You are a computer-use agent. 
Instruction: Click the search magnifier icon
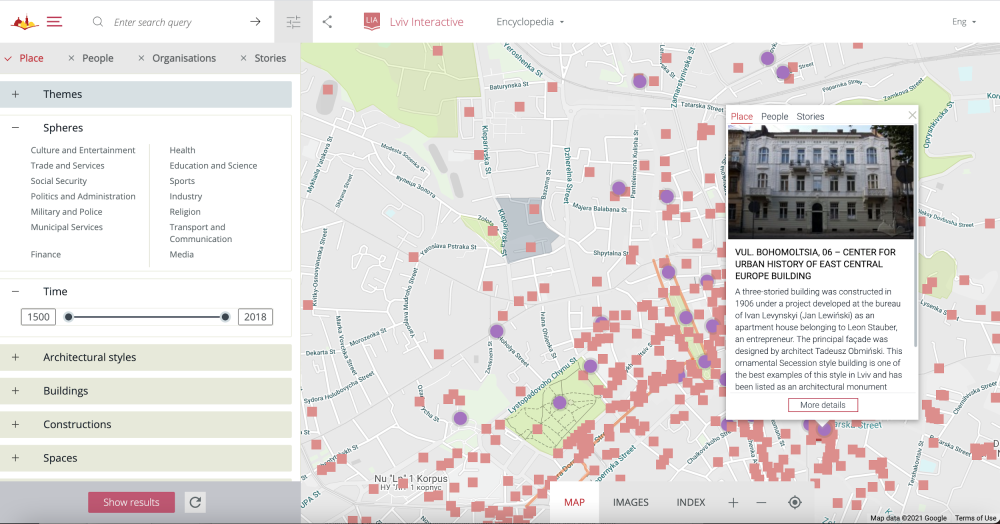coord(97,21)
